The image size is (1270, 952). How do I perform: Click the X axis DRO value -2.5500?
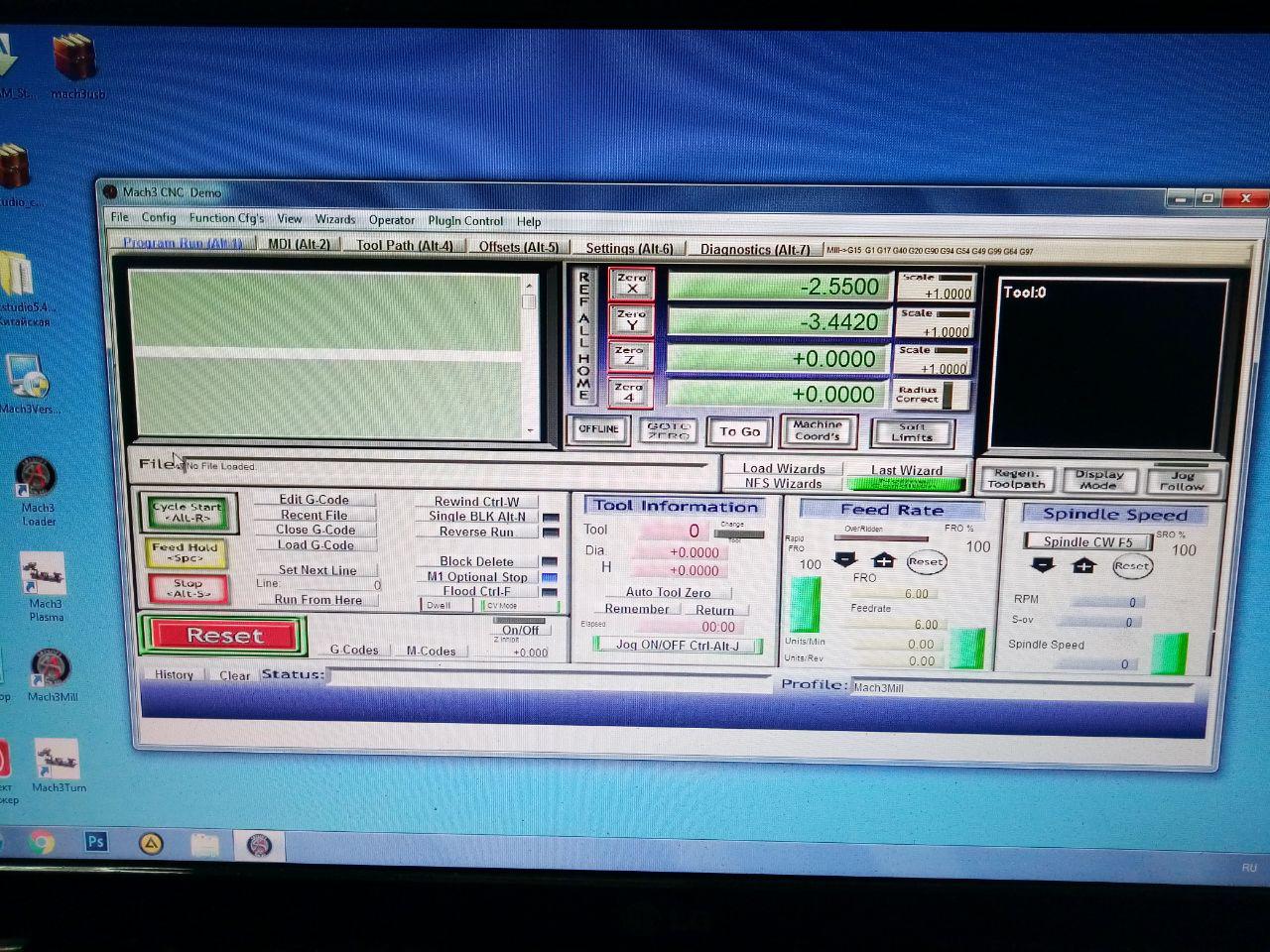(777, 287)
